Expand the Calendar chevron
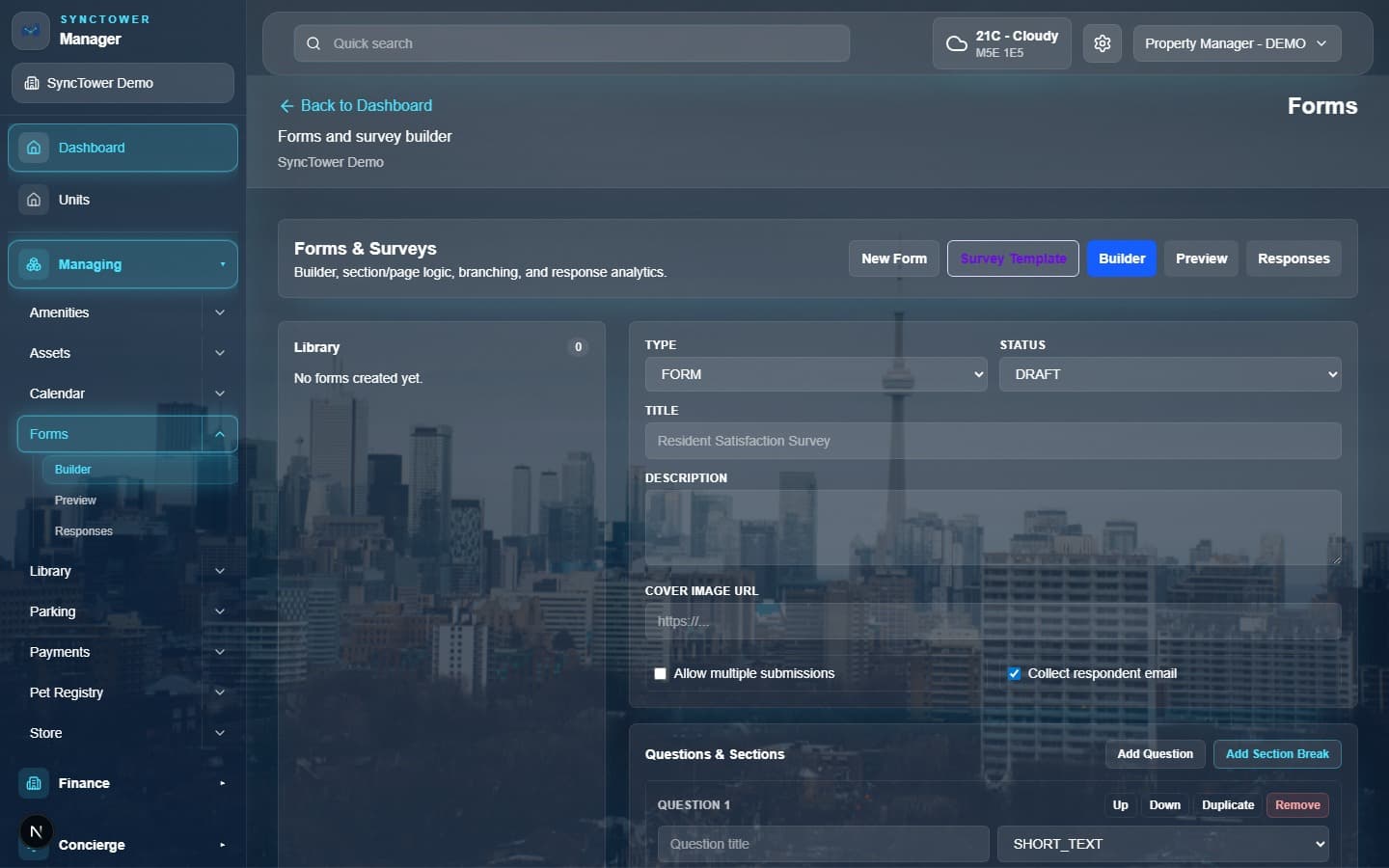Image resolution: width=1389 pixels, height=868 pixels. [x=220, y=393]
